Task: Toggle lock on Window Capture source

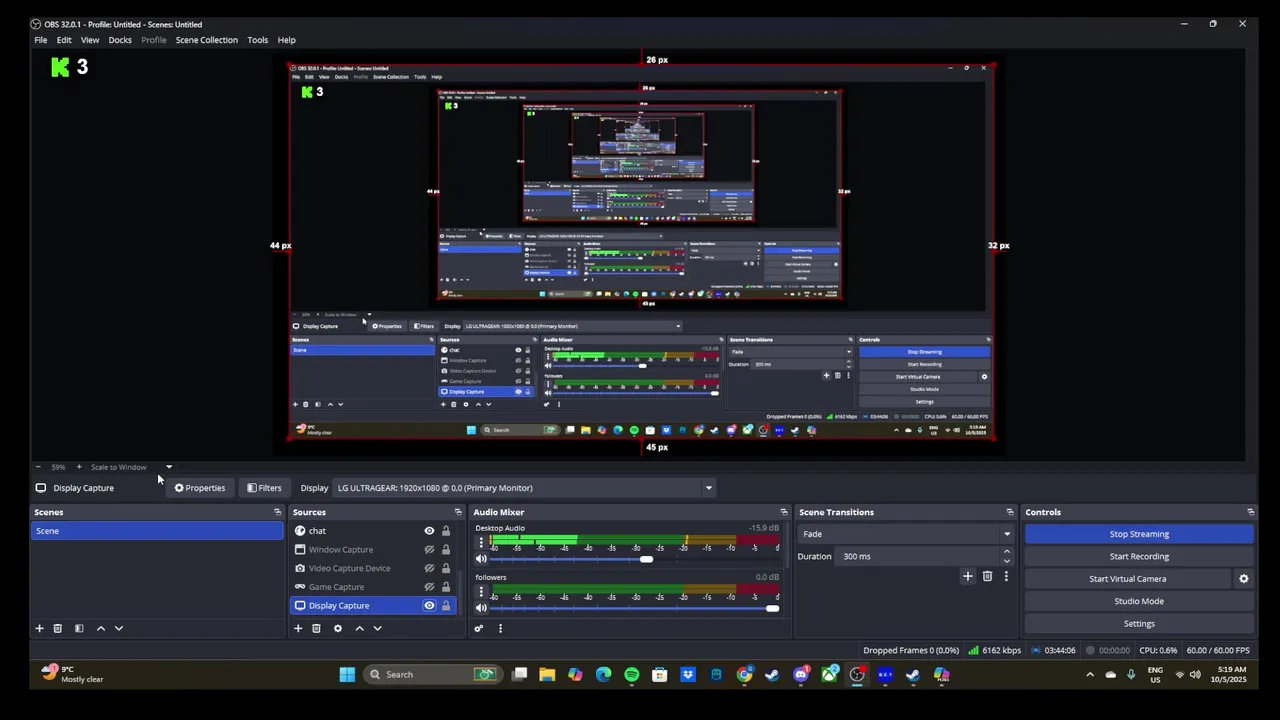Action: pyautogui.click(x=446, y=550)
